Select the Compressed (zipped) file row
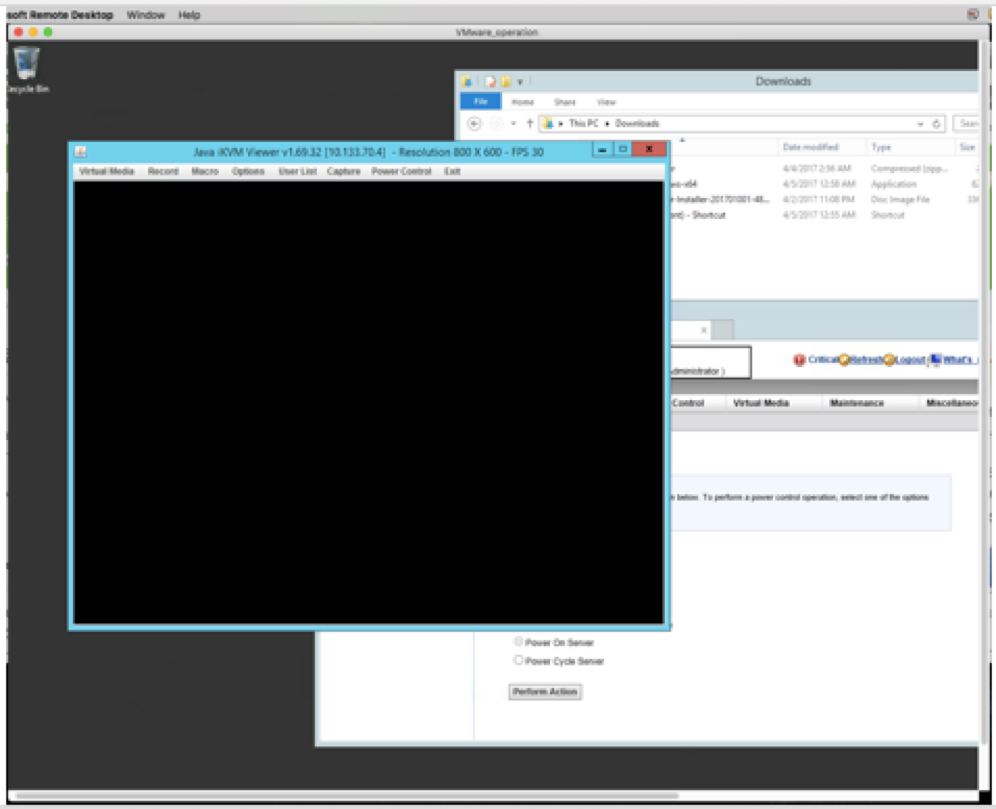Image resolution: width=996 pixels, height=809 pixels. pos(823,168)
